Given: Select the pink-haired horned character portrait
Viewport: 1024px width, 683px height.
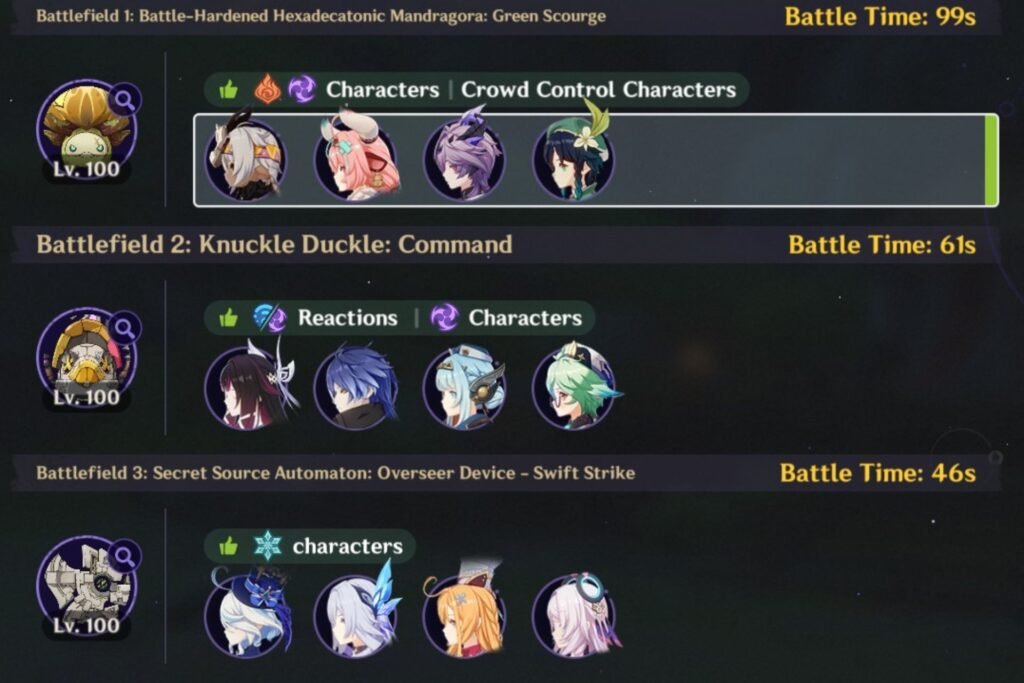Looking at the screenshot, I should (356, 157).
